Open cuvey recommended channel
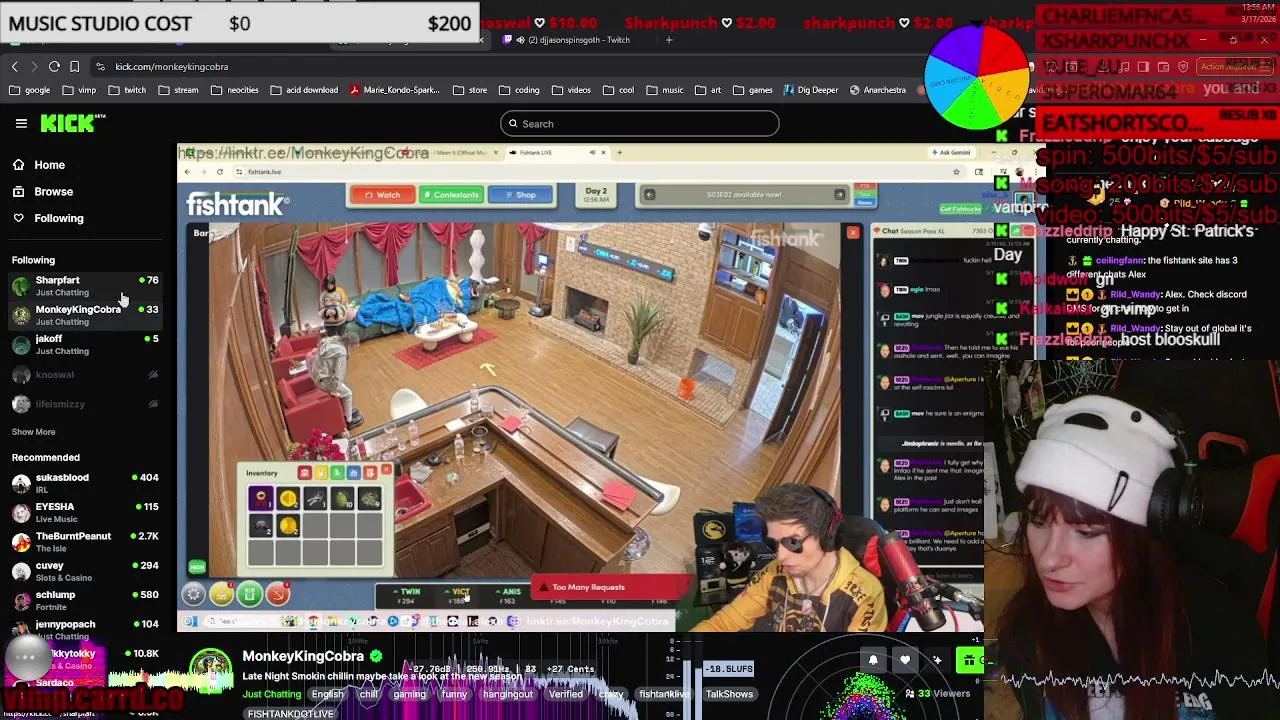The width and height of the screenshot is (1280, 720). 85,571
